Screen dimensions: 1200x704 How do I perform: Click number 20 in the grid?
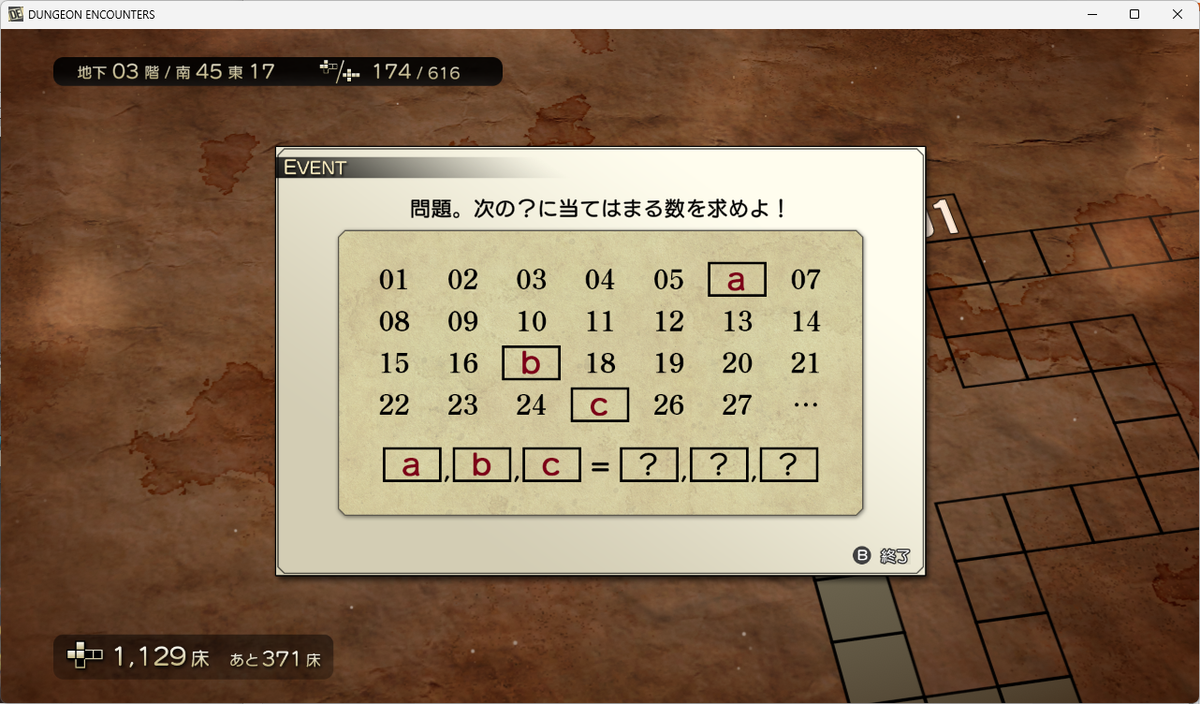point(737,363)
